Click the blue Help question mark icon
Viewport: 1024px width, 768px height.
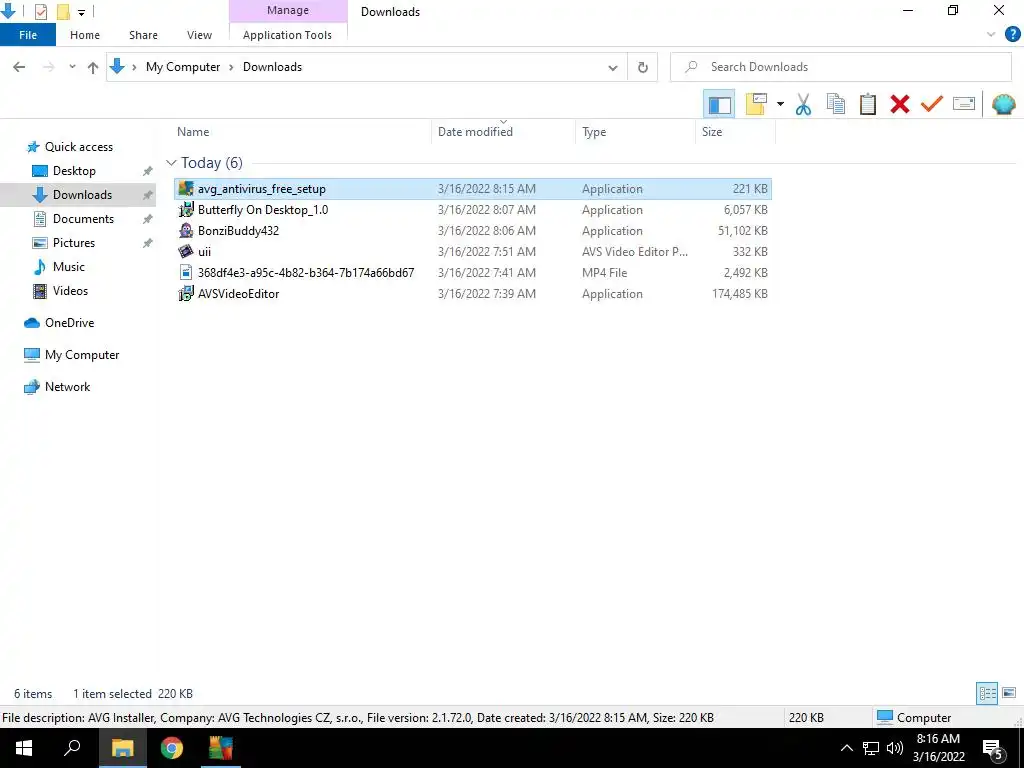(1012, 34)
